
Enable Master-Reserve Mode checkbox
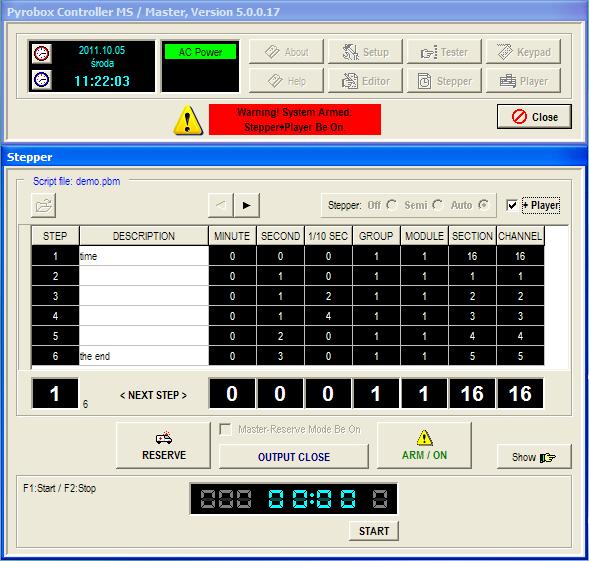point(225,429)
